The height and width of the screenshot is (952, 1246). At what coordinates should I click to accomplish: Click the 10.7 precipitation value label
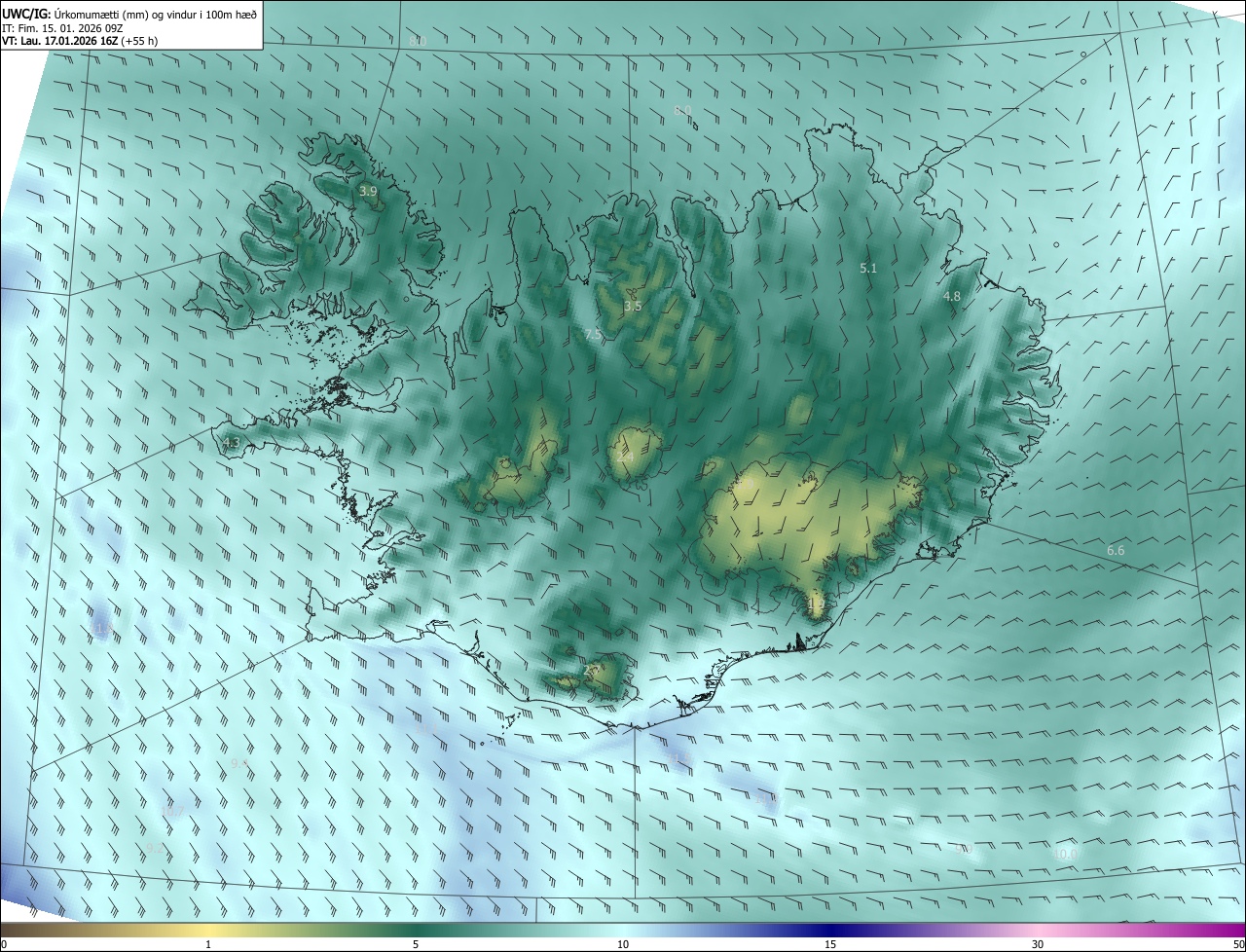pyautogui.click(x=172, y=810)
